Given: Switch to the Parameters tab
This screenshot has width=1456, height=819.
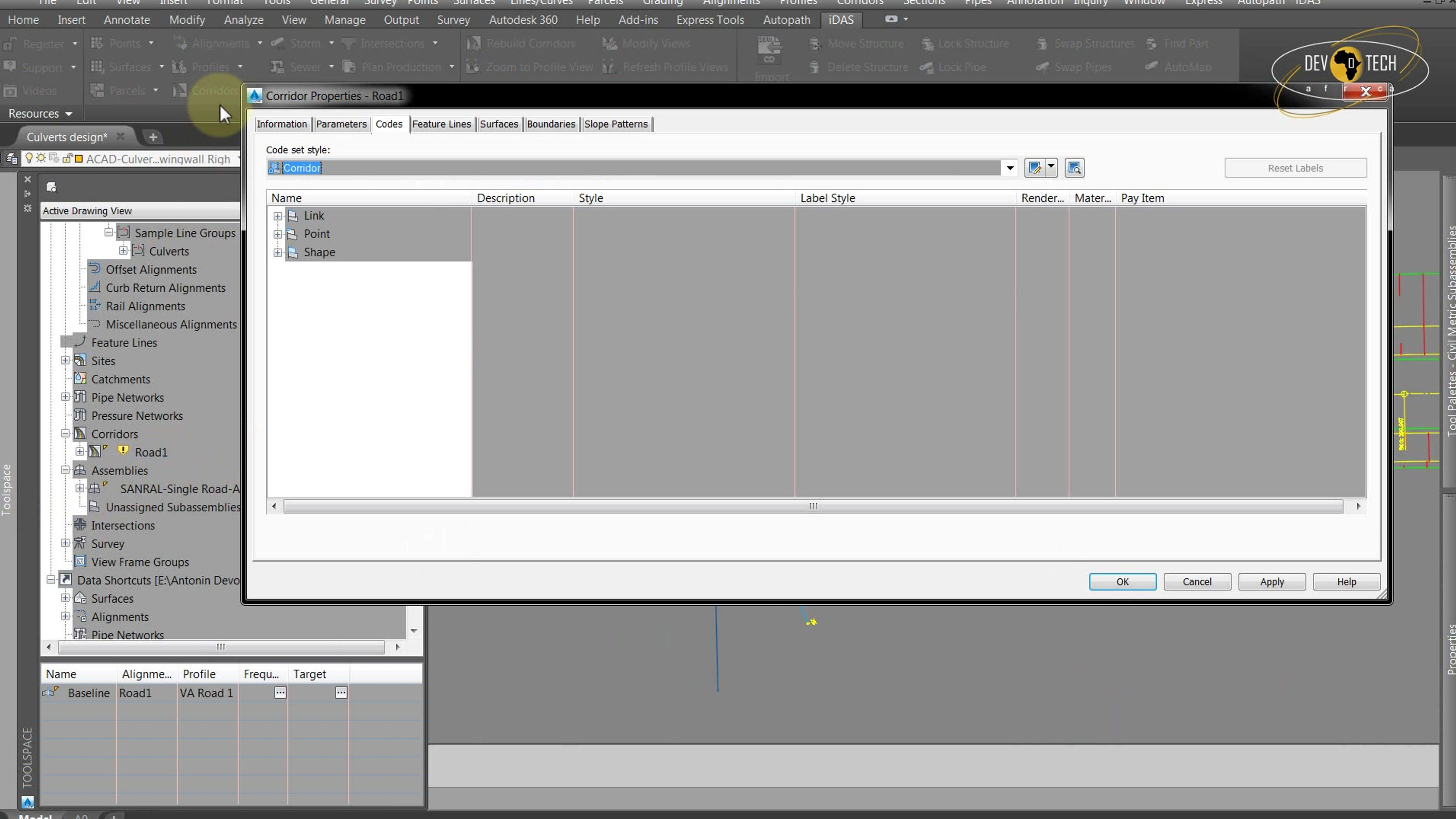Looking at the screenshot, I should (x=341, y=124).
